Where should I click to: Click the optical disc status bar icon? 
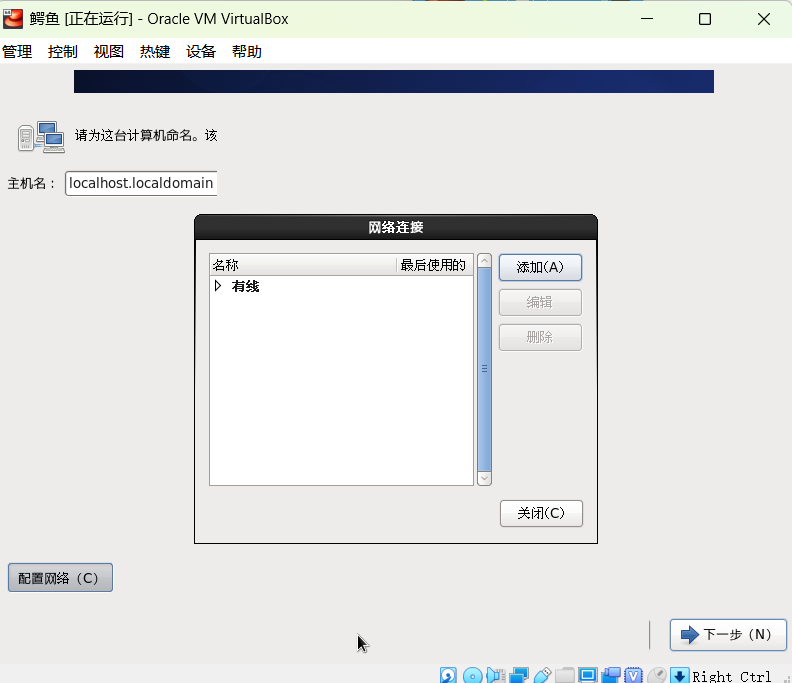tap(473, 676)
